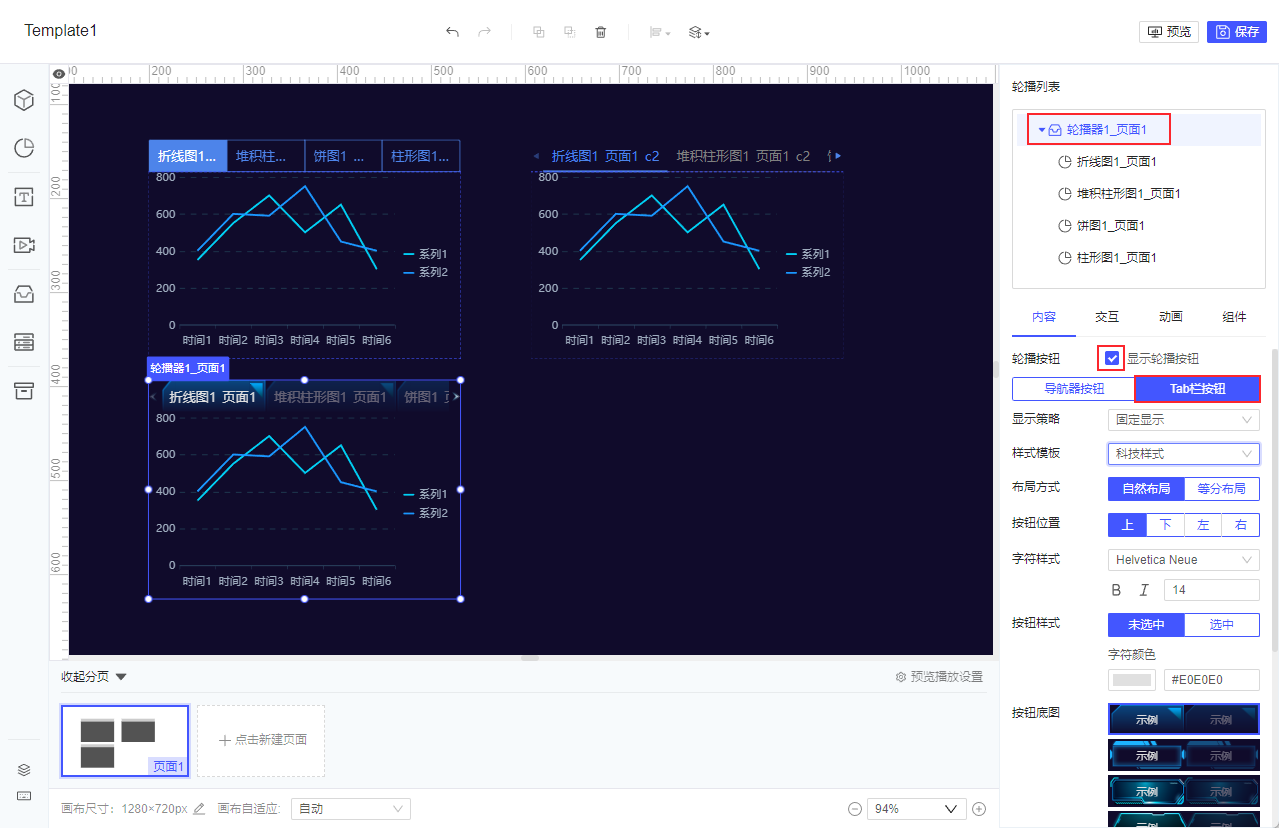Image resolution: width=1279 pixels, height=828 pixels.
Task: Click the pencil icon beside canvas size
Action: click(x=199, y=808)
